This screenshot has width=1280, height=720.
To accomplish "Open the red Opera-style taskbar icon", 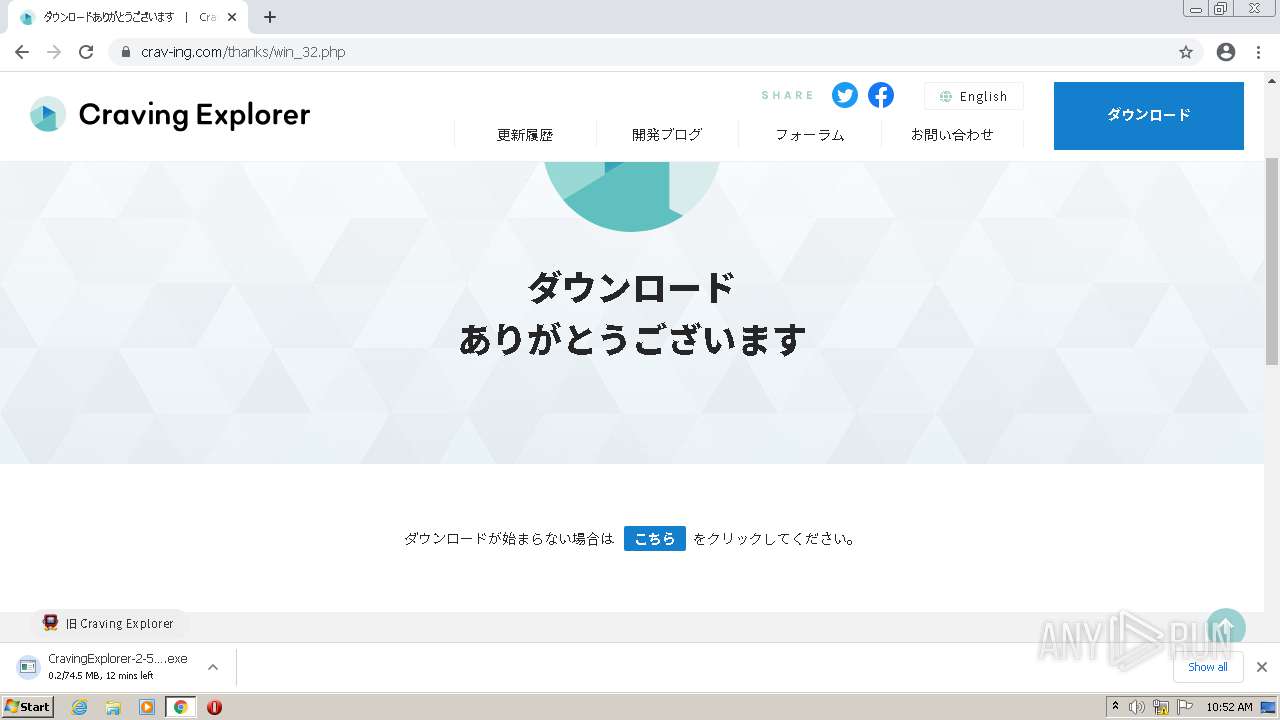I will (x=214, y=707).
